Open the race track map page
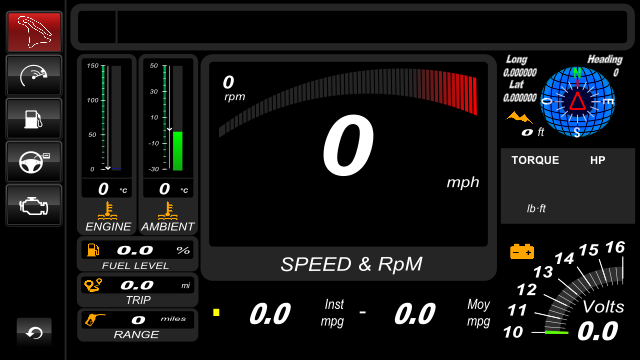 click(34, 32)
